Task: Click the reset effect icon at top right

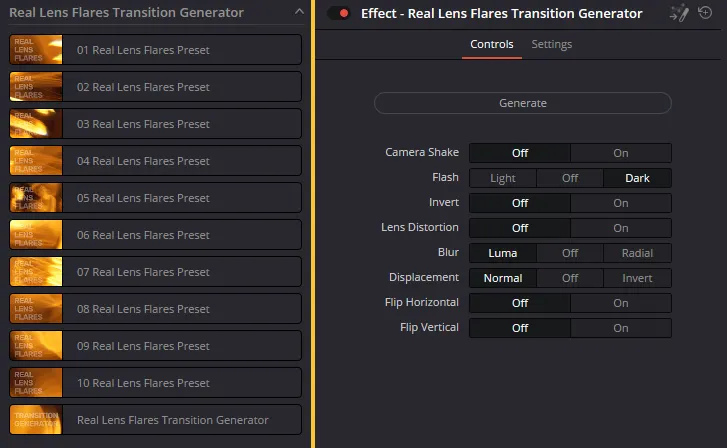Action: coord(705,13)
